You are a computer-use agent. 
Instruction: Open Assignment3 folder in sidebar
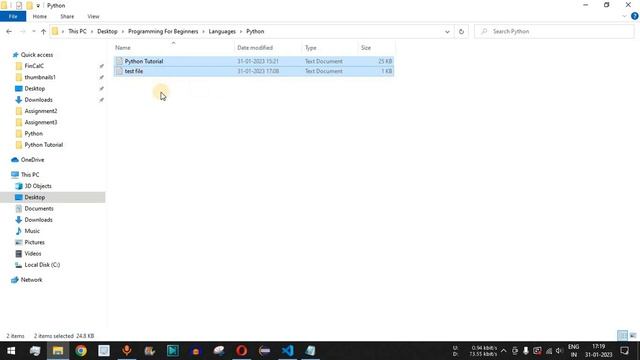[41, 122]
